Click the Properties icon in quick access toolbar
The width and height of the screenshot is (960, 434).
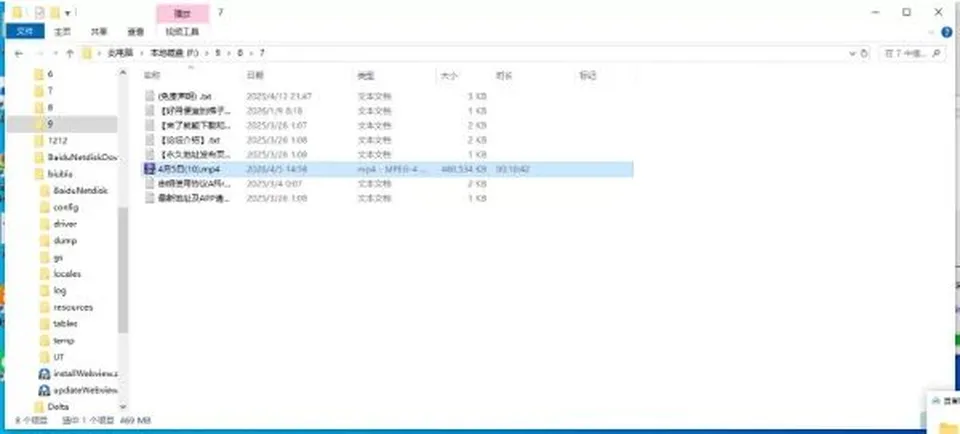[x=40, y=12]
